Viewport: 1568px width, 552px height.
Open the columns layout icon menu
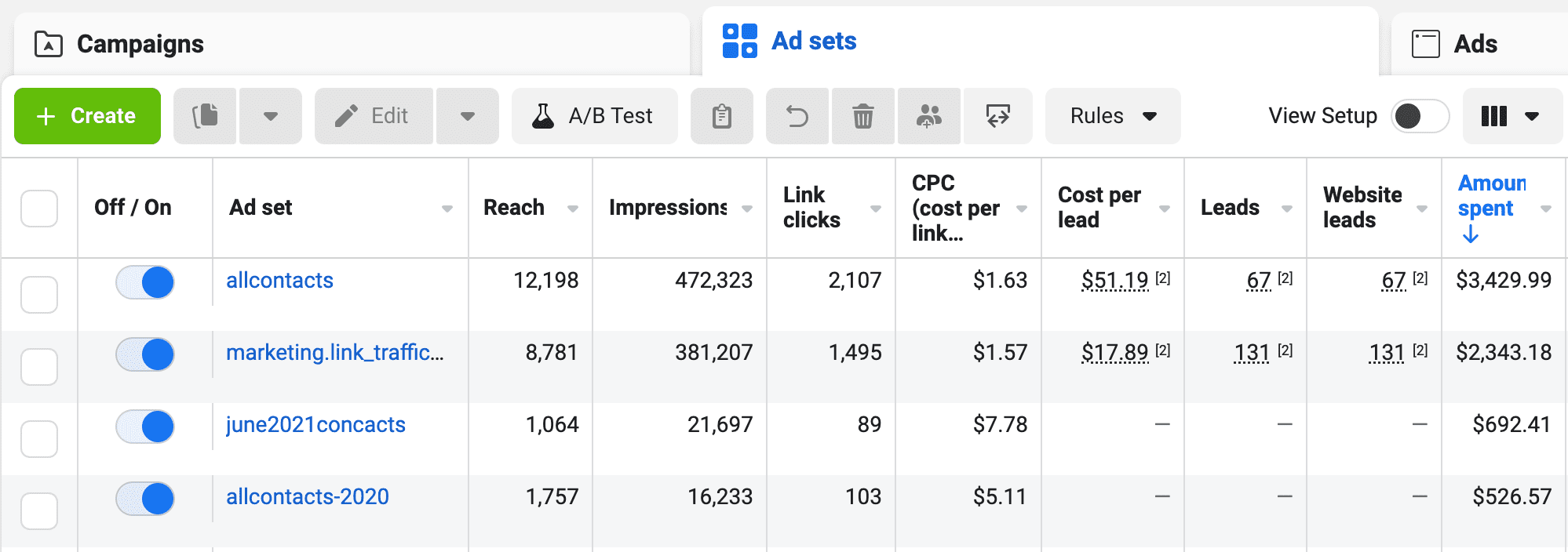(x=1511, y=116)
